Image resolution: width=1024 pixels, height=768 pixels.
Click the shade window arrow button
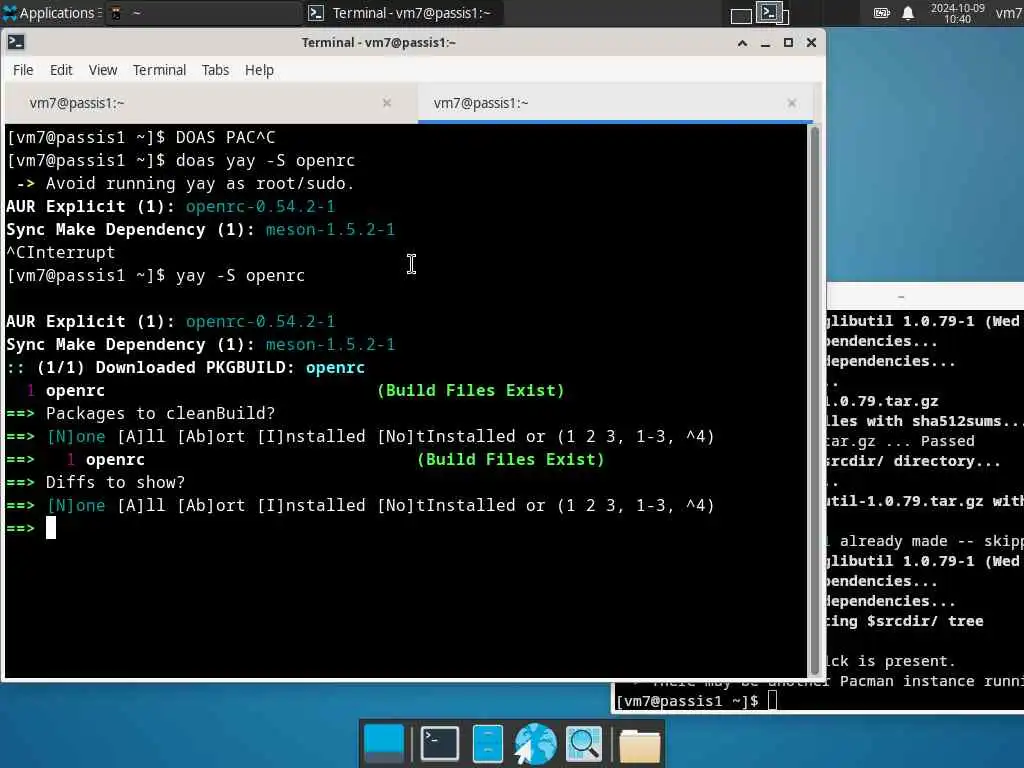743,43
